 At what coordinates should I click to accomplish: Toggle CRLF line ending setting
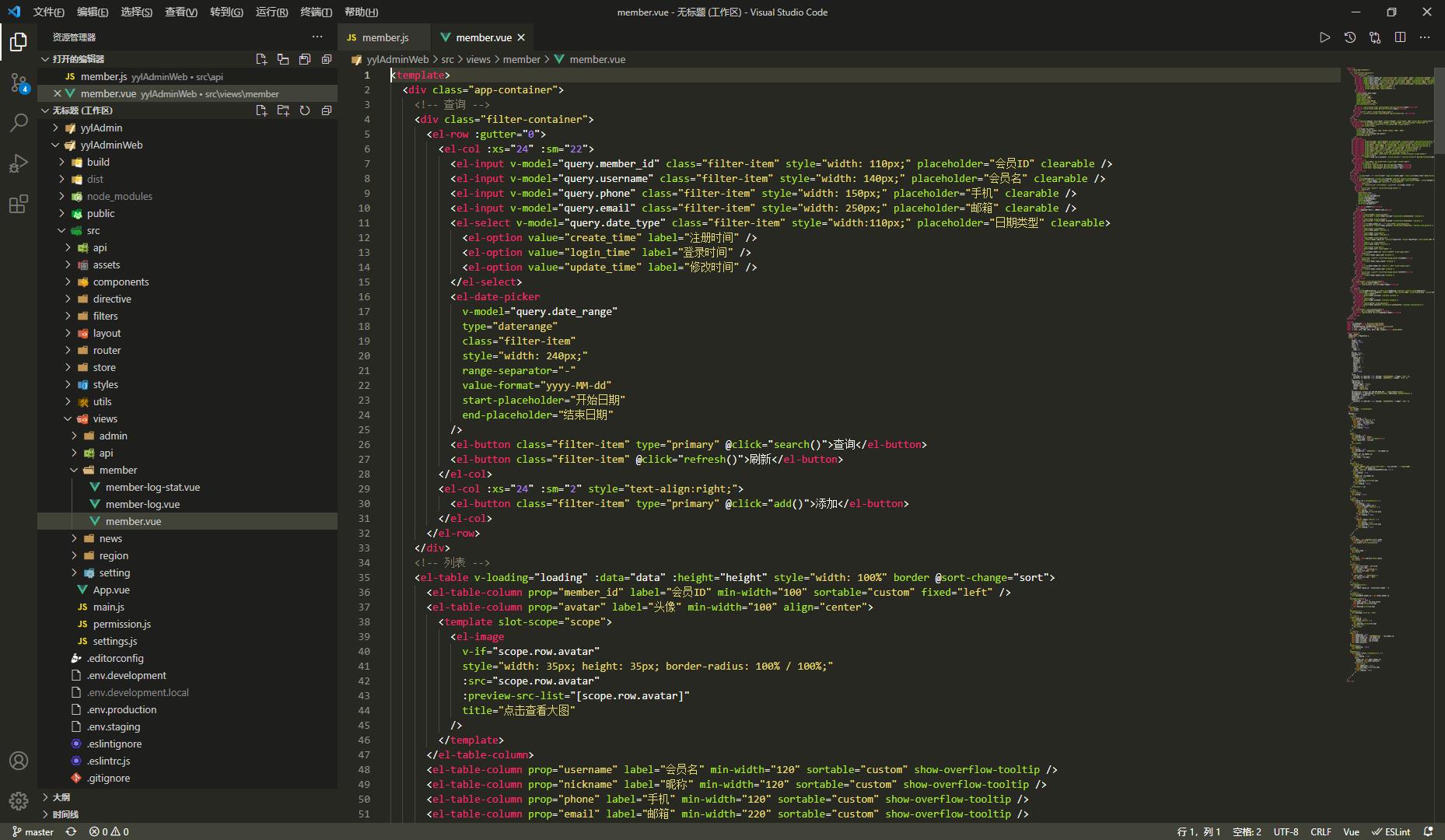(1321, 831)
